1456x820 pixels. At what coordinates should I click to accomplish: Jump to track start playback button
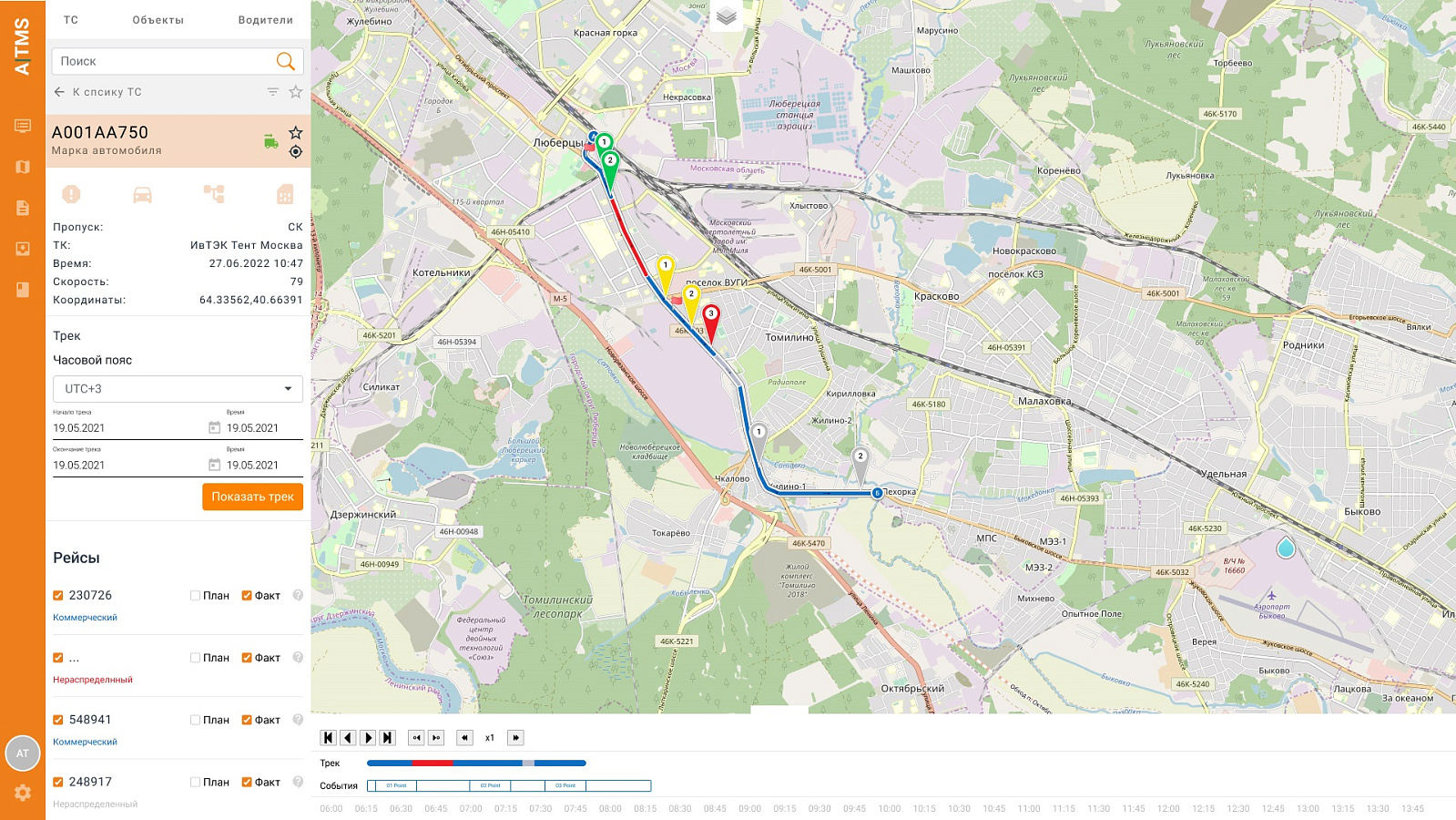coord(329,738)
